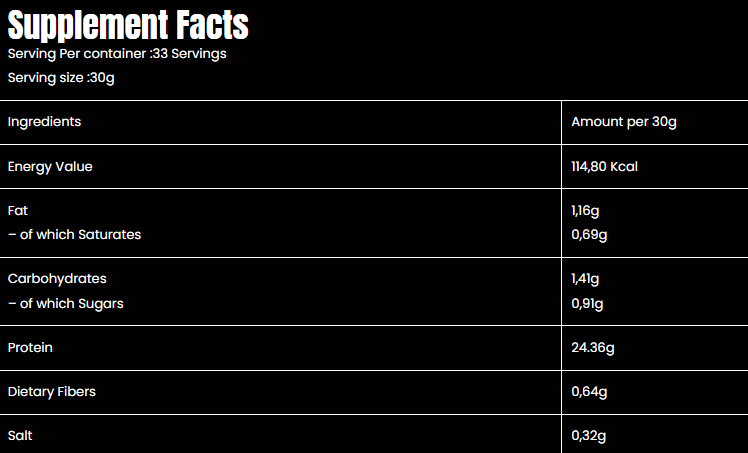
Task: Select the Serving size 30g line
Action: coord(61,78)
